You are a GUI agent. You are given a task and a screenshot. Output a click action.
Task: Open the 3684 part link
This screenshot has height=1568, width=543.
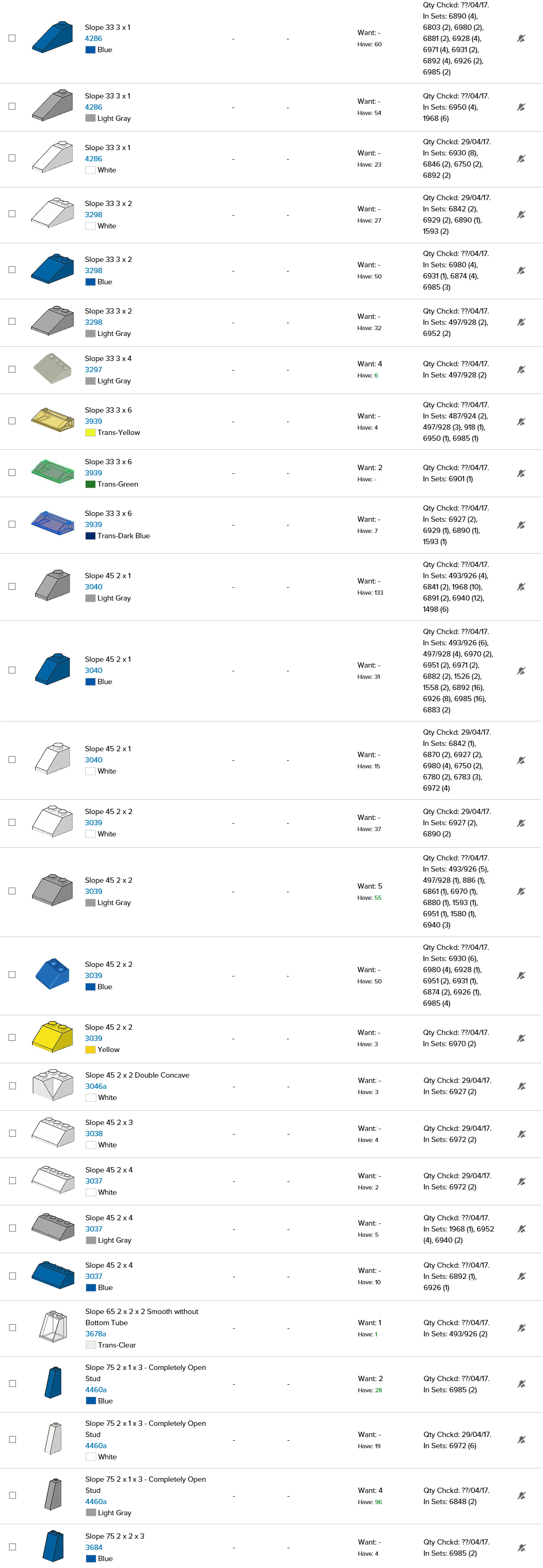tap(94, 1547)
